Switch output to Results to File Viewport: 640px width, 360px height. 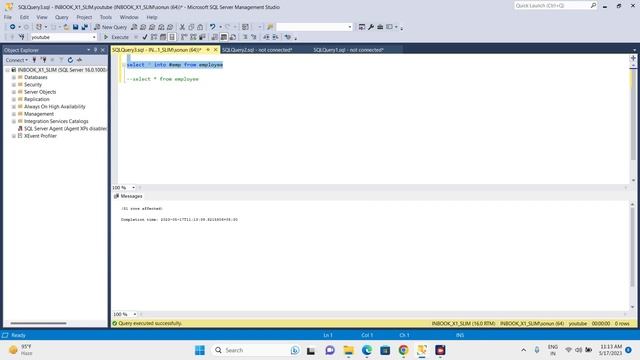233,37
